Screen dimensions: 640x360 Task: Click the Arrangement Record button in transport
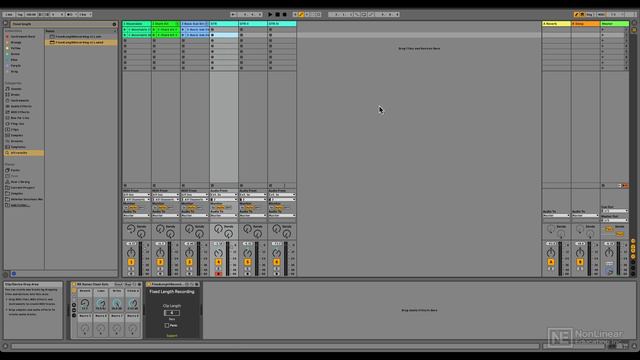[284, 14]
